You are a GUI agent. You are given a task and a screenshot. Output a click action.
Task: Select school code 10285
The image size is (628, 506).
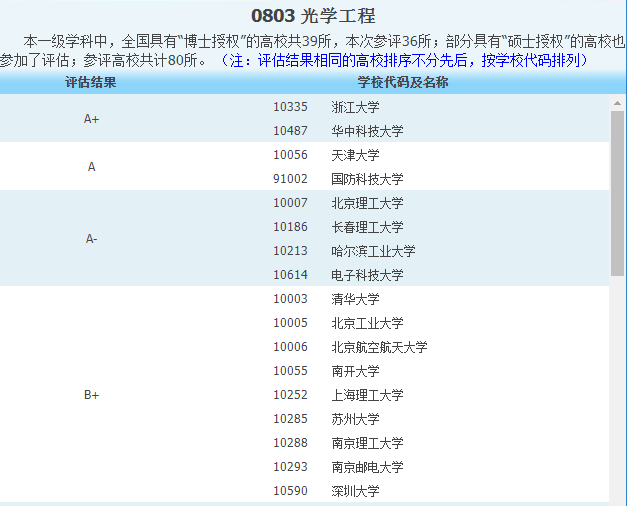(290, 419)
